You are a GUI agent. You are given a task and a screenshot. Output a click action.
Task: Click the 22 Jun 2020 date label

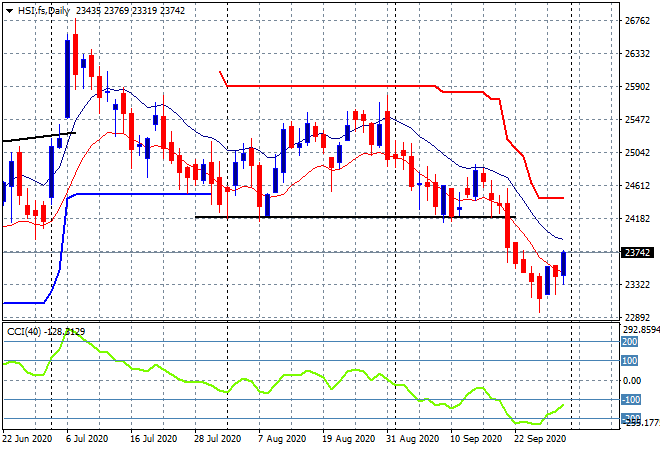27,439
